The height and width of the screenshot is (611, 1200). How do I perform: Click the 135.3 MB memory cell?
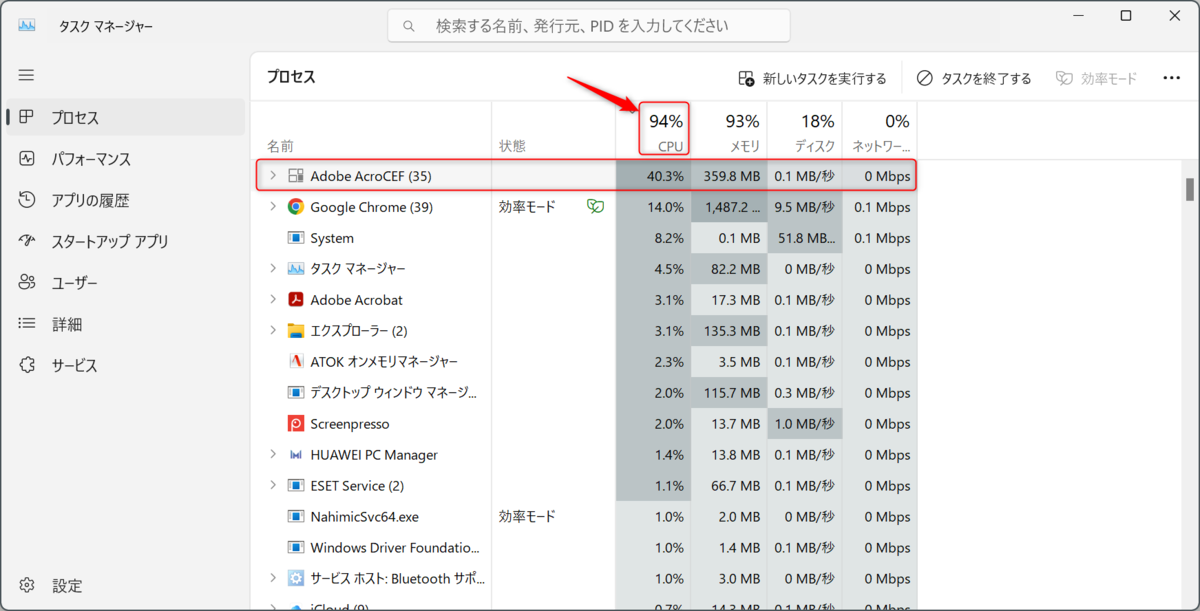728,331
